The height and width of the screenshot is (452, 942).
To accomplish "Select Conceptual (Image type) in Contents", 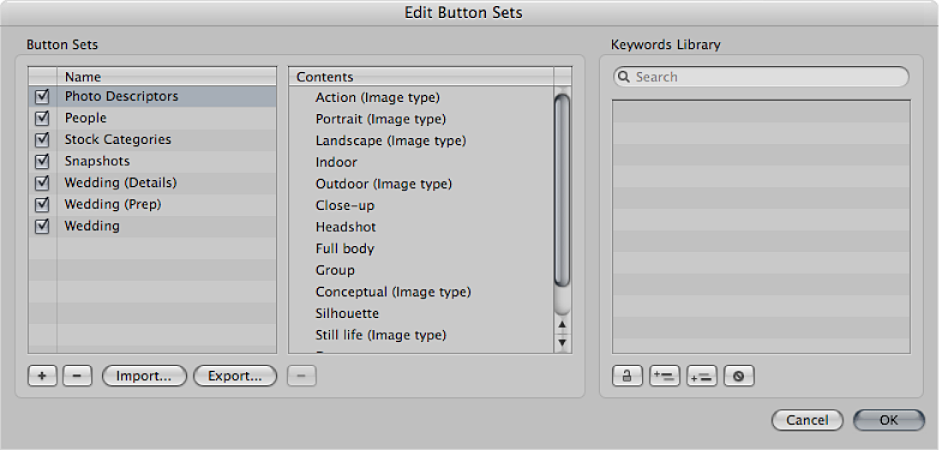I will [x=394, y=292].
